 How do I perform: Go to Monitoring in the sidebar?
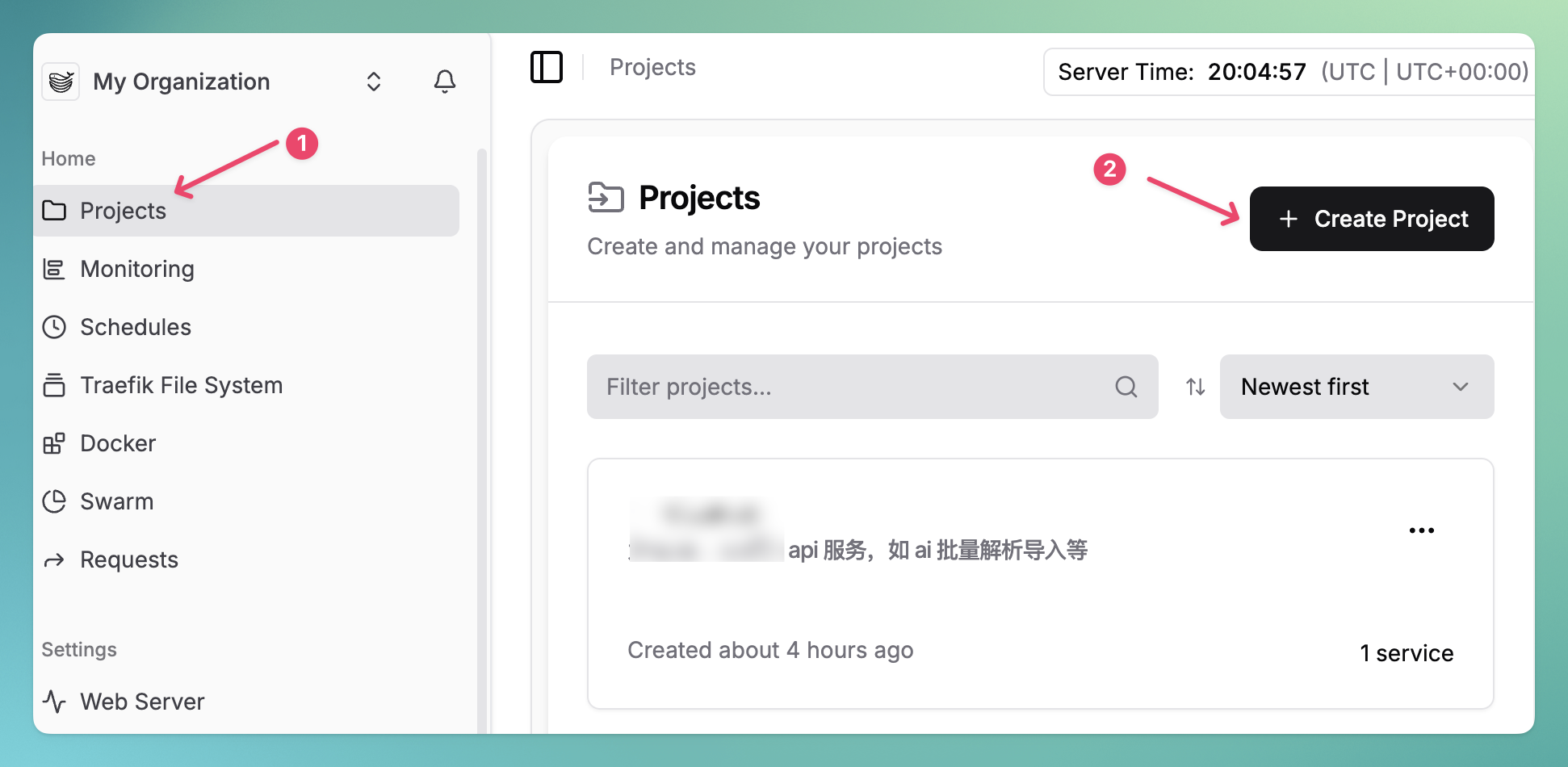[136, 269]
